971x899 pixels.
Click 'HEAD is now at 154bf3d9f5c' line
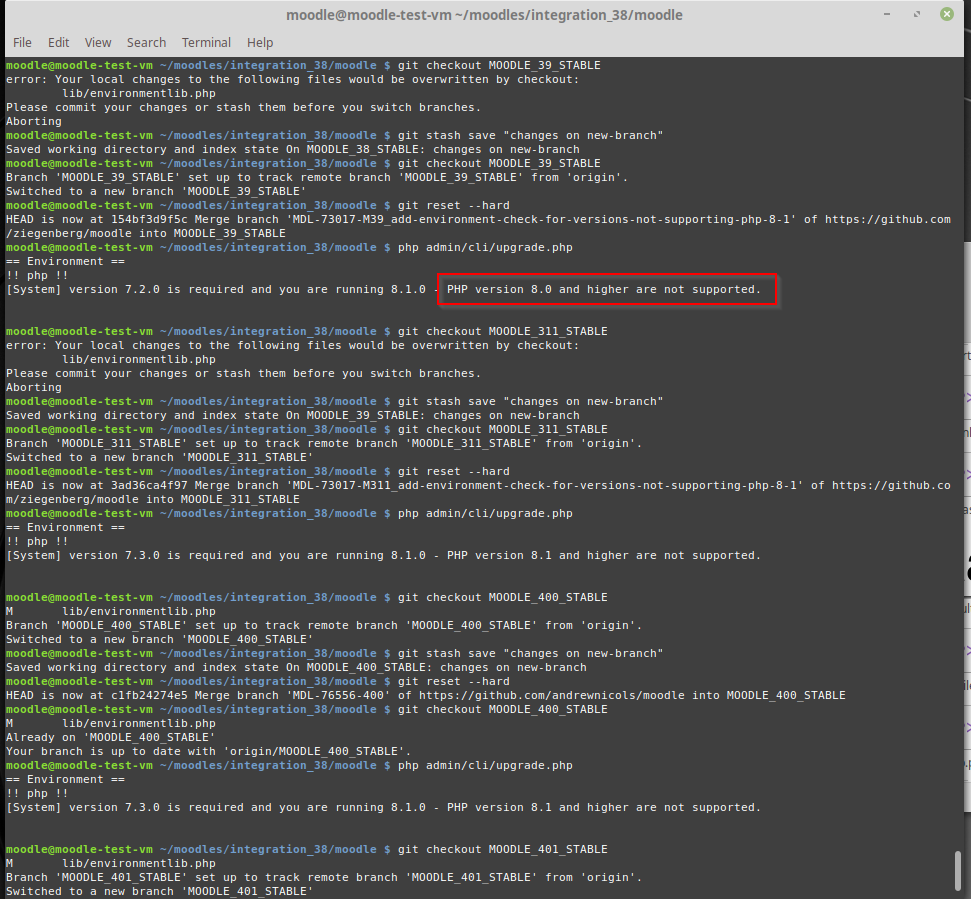(x=478, y=219)
